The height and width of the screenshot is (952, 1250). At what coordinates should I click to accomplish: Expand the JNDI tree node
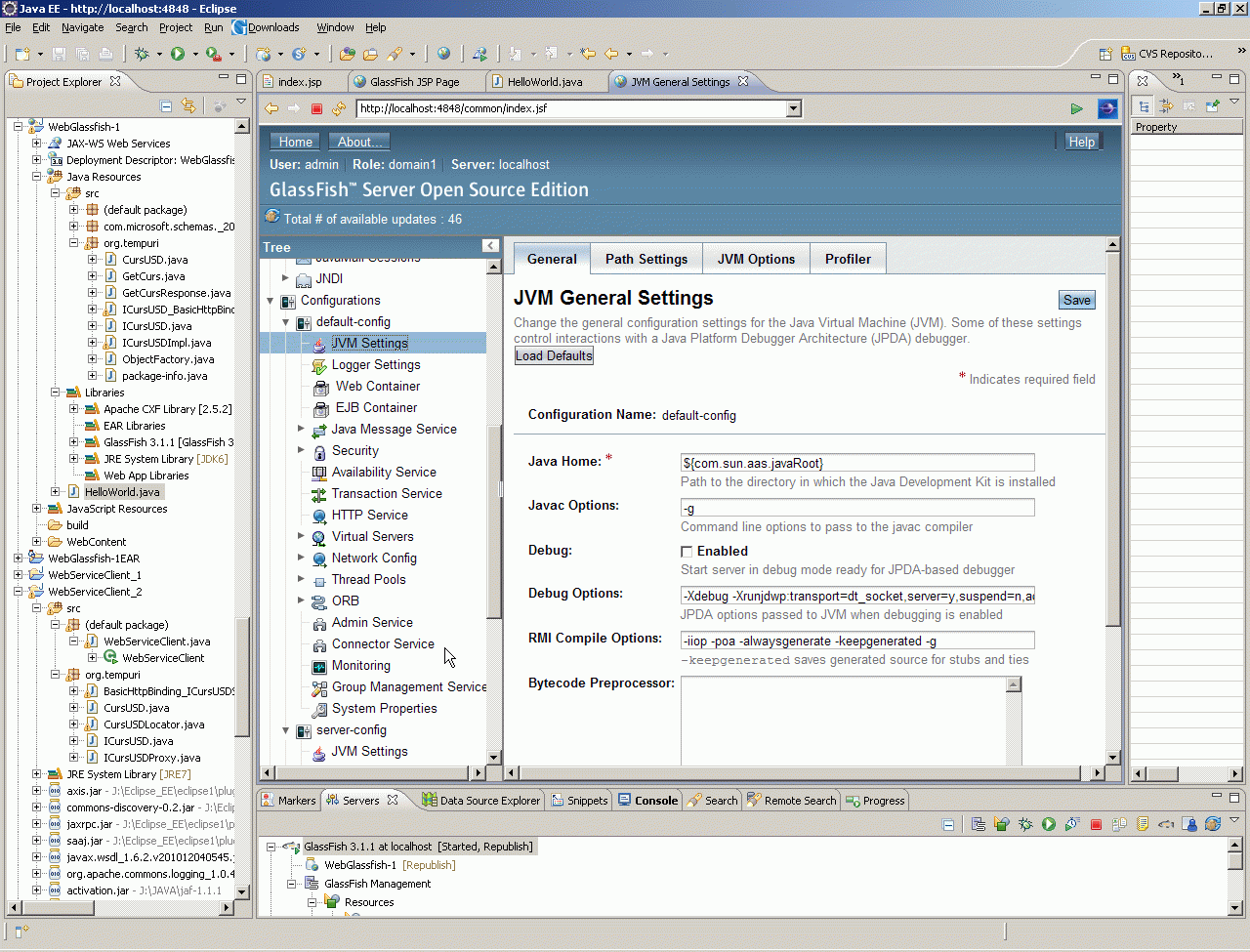[285, 278]
